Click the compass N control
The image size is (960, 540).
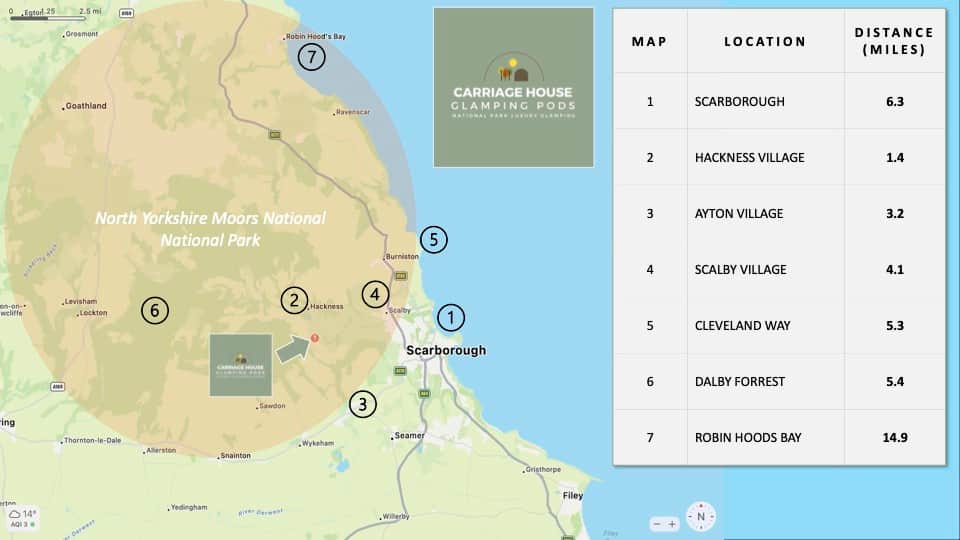pos(701,517)
